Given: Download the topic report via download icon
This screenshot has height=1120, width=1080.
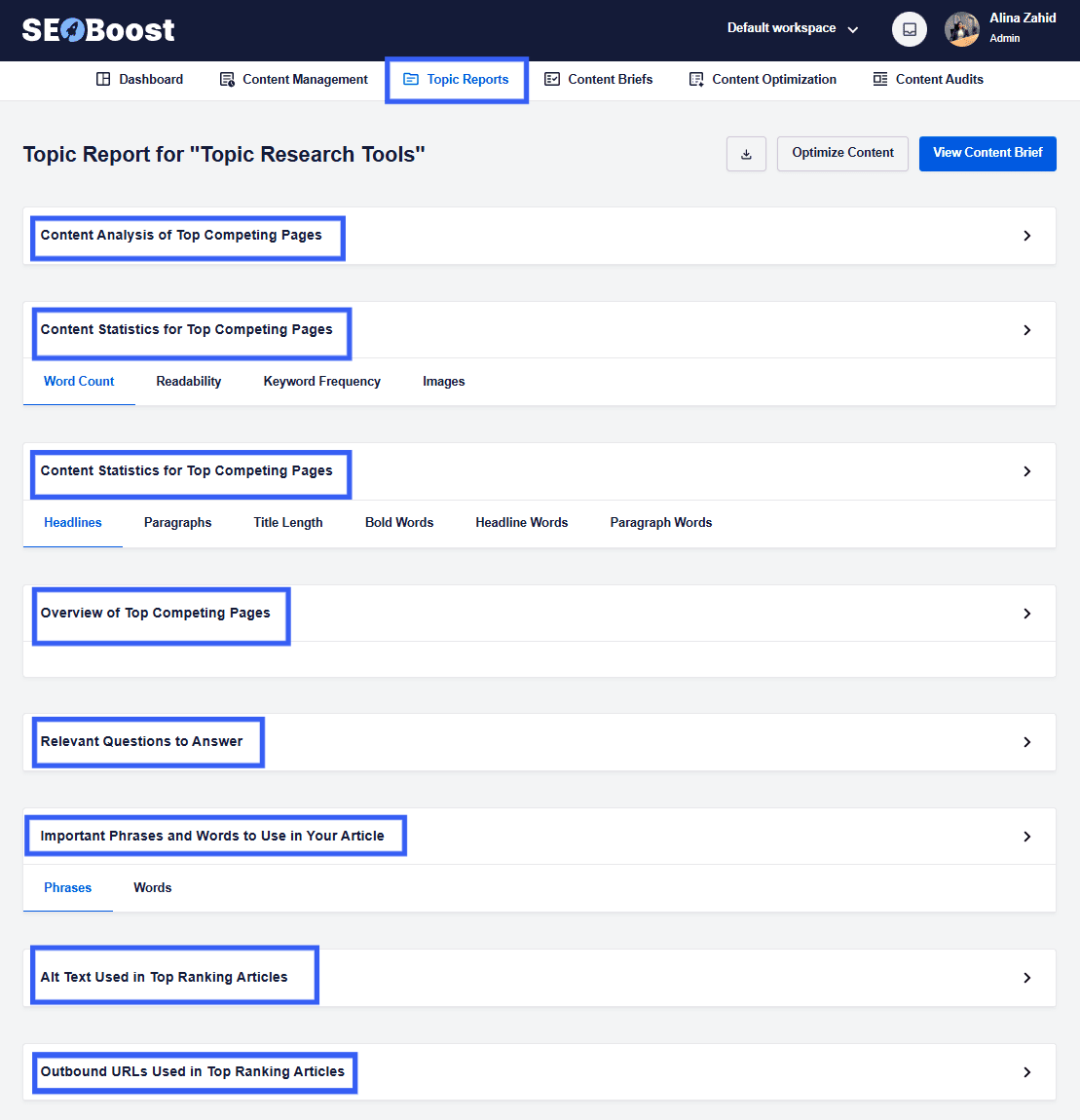Looking at the screenshot, I should click(746, 154).
